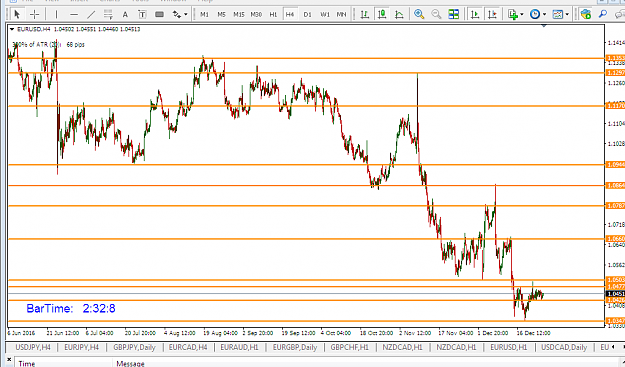Viewport: 625px width, 367px height.
Task: Switch chart to D1 timeframe
Action: 307,14
